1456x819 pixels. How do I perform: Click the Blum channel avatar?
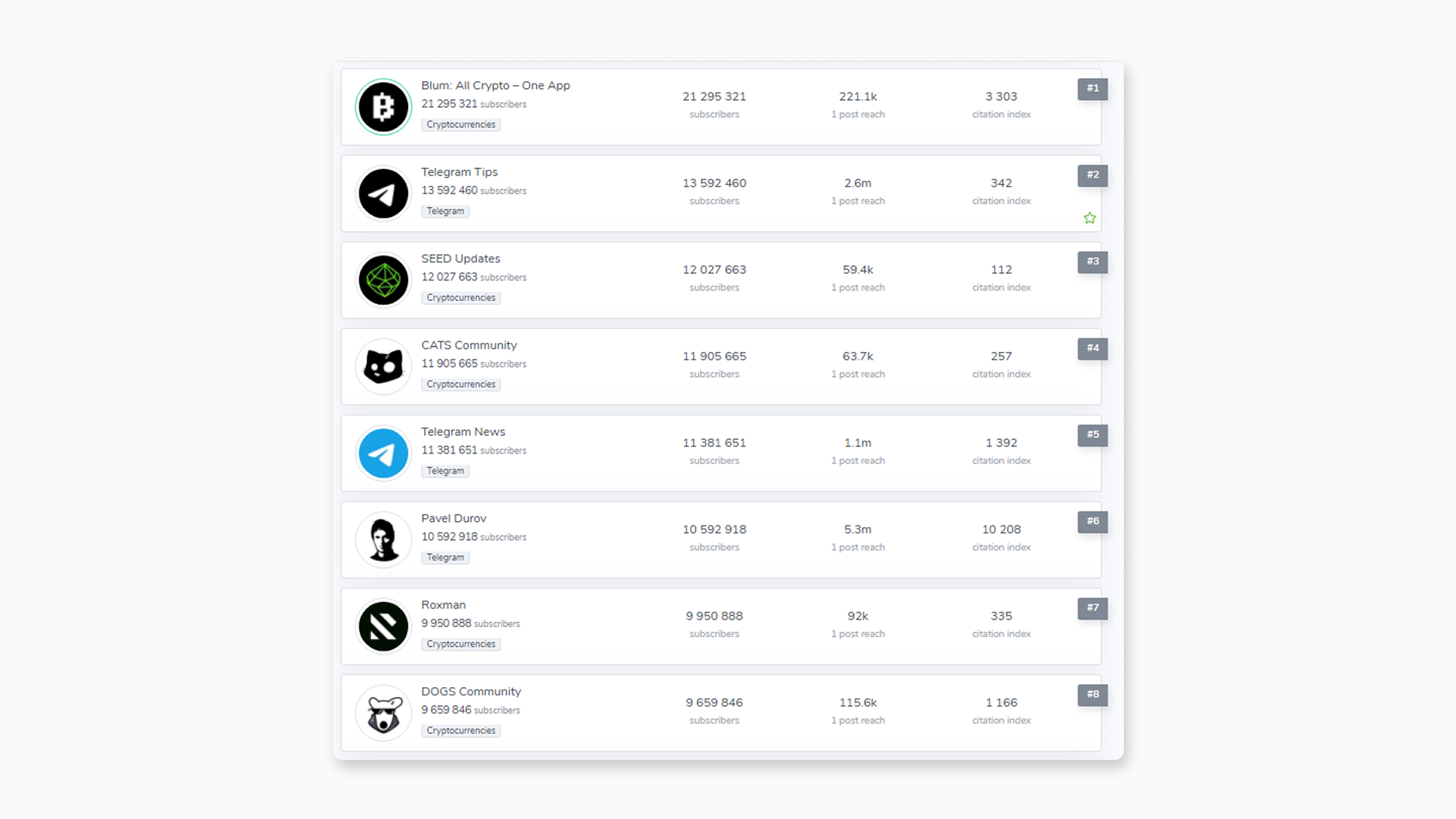pyautogui.click(x=383, y=107)
